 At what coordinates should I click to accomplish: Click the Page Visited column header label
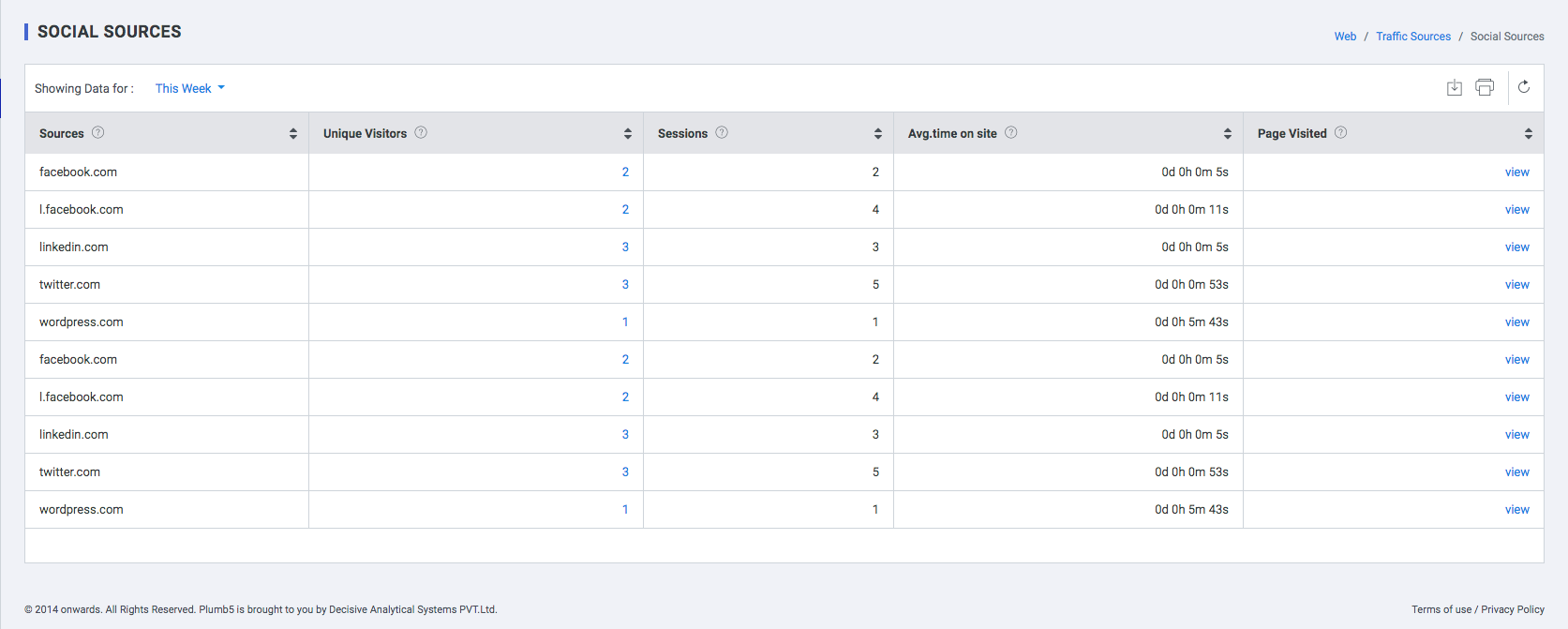[x=1292, y=134]
